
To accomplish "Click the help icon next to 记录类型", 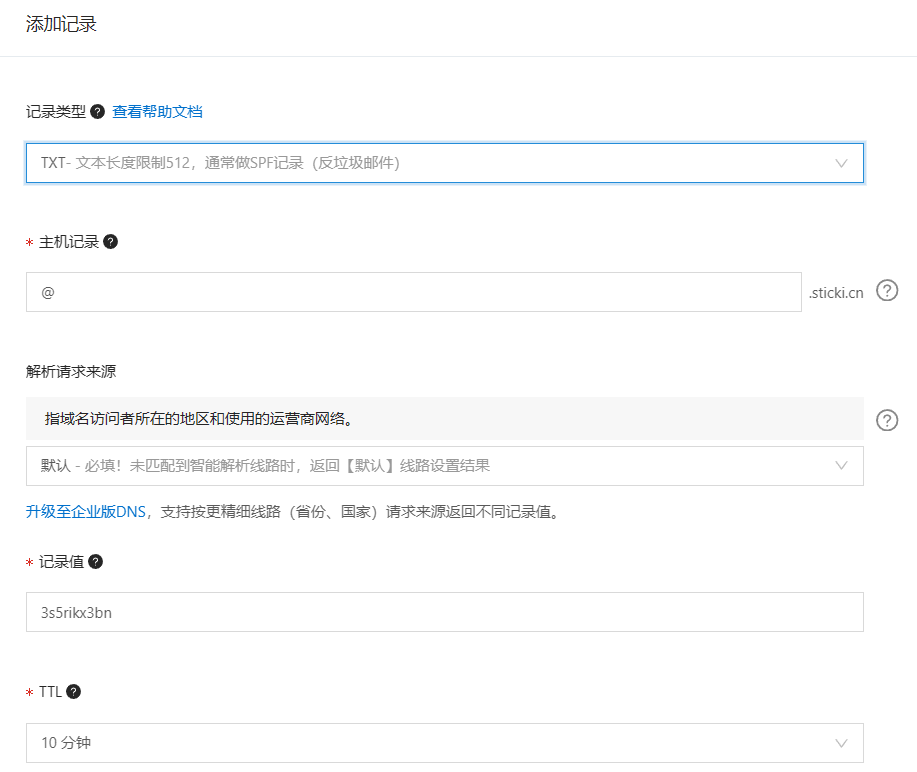I will point(95,111).
